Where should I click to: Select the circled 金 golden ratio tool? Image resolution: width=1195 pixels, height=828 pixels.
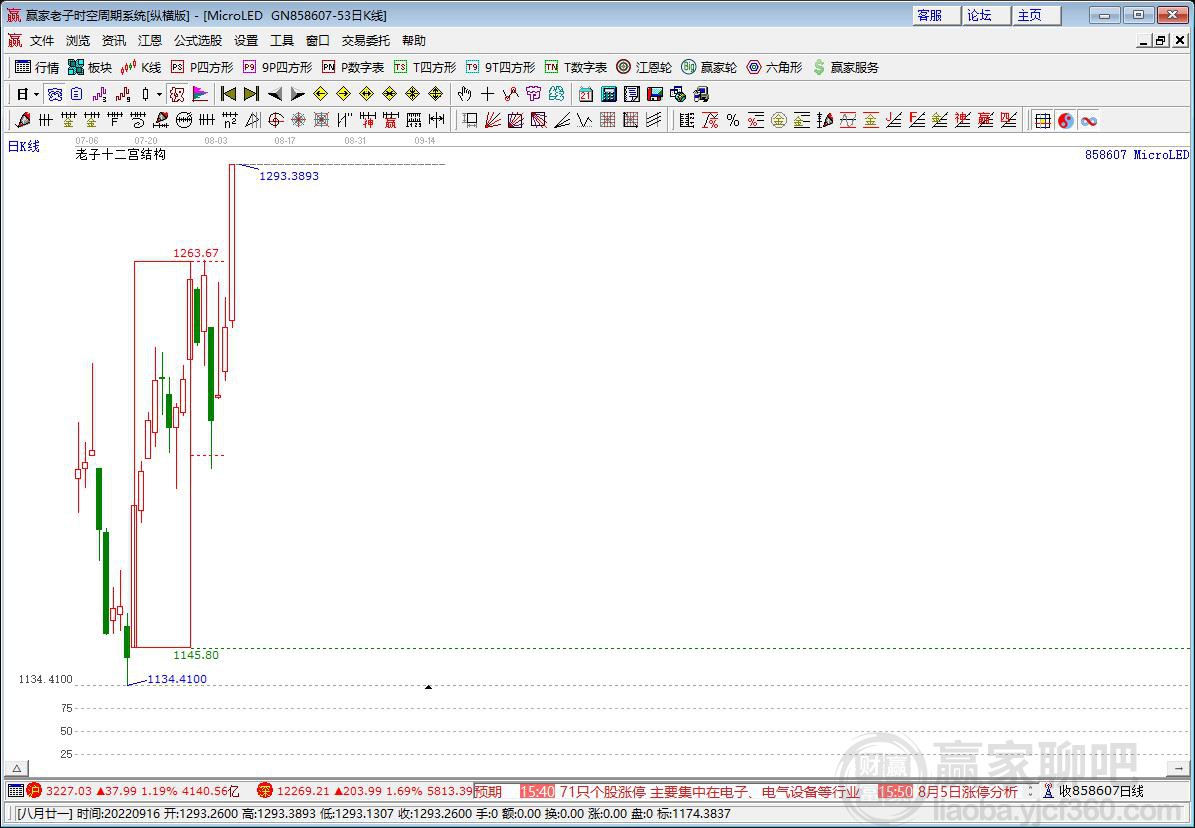point(778,120)
